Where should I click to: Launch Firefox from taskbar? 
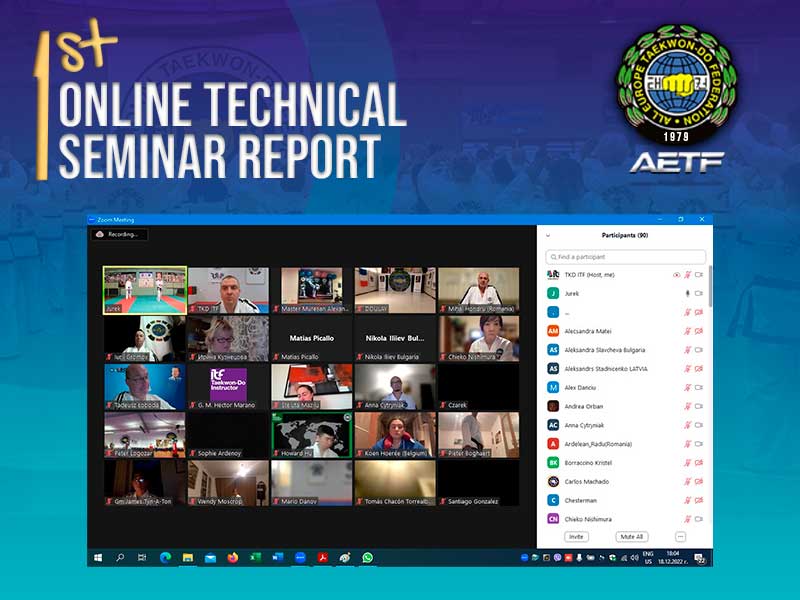coord(233,558)
